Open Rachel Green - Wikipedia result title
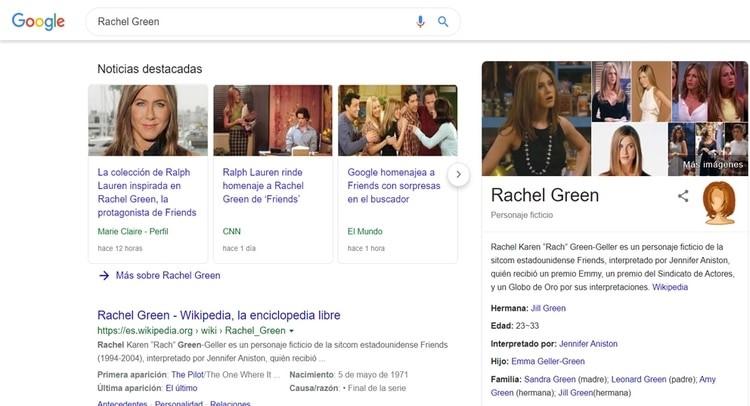Image resolution: width=750 pixels, height=406 pixels. [219, 315]
